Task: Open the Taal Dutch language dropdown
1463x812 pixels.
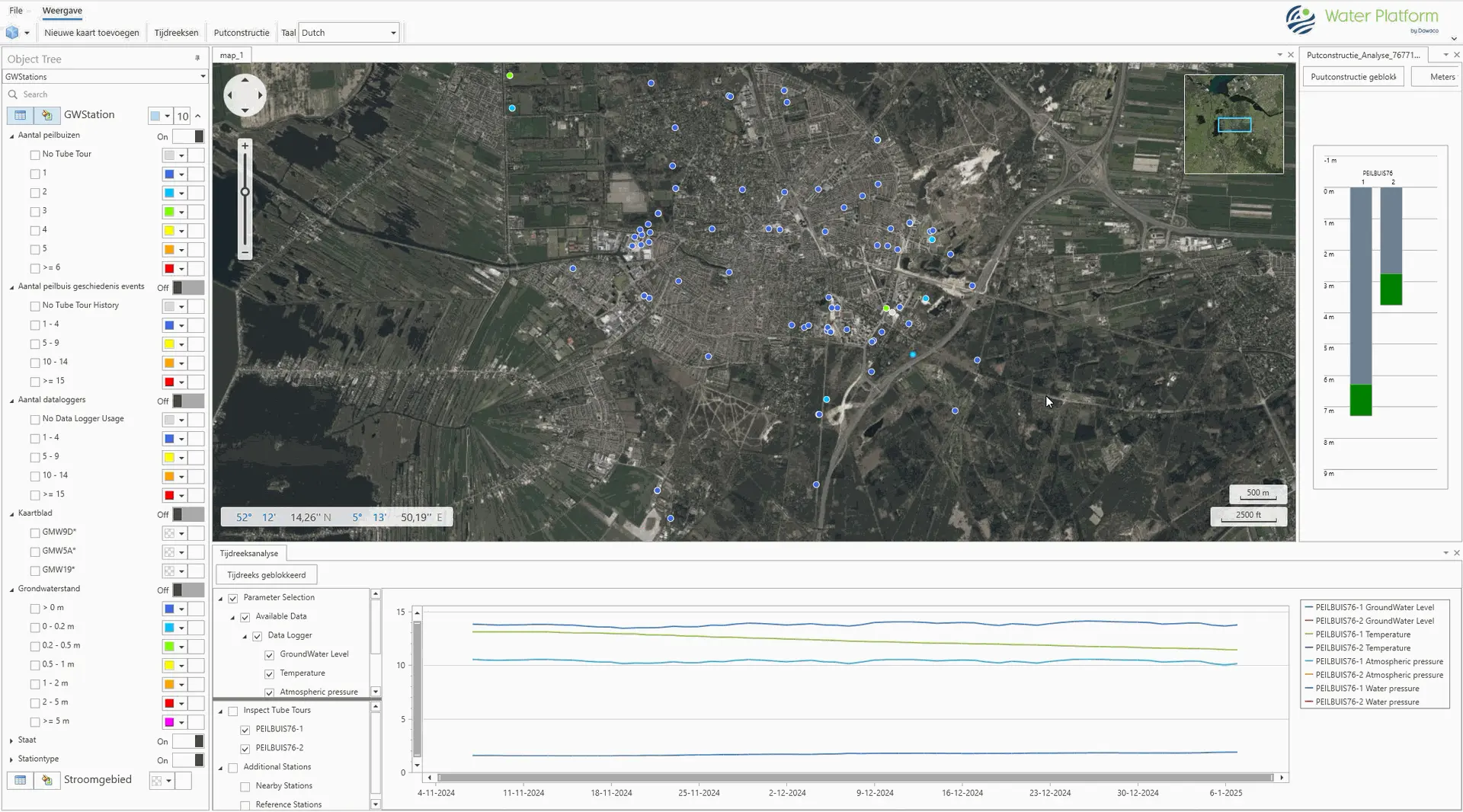Action: click(393, 33)
